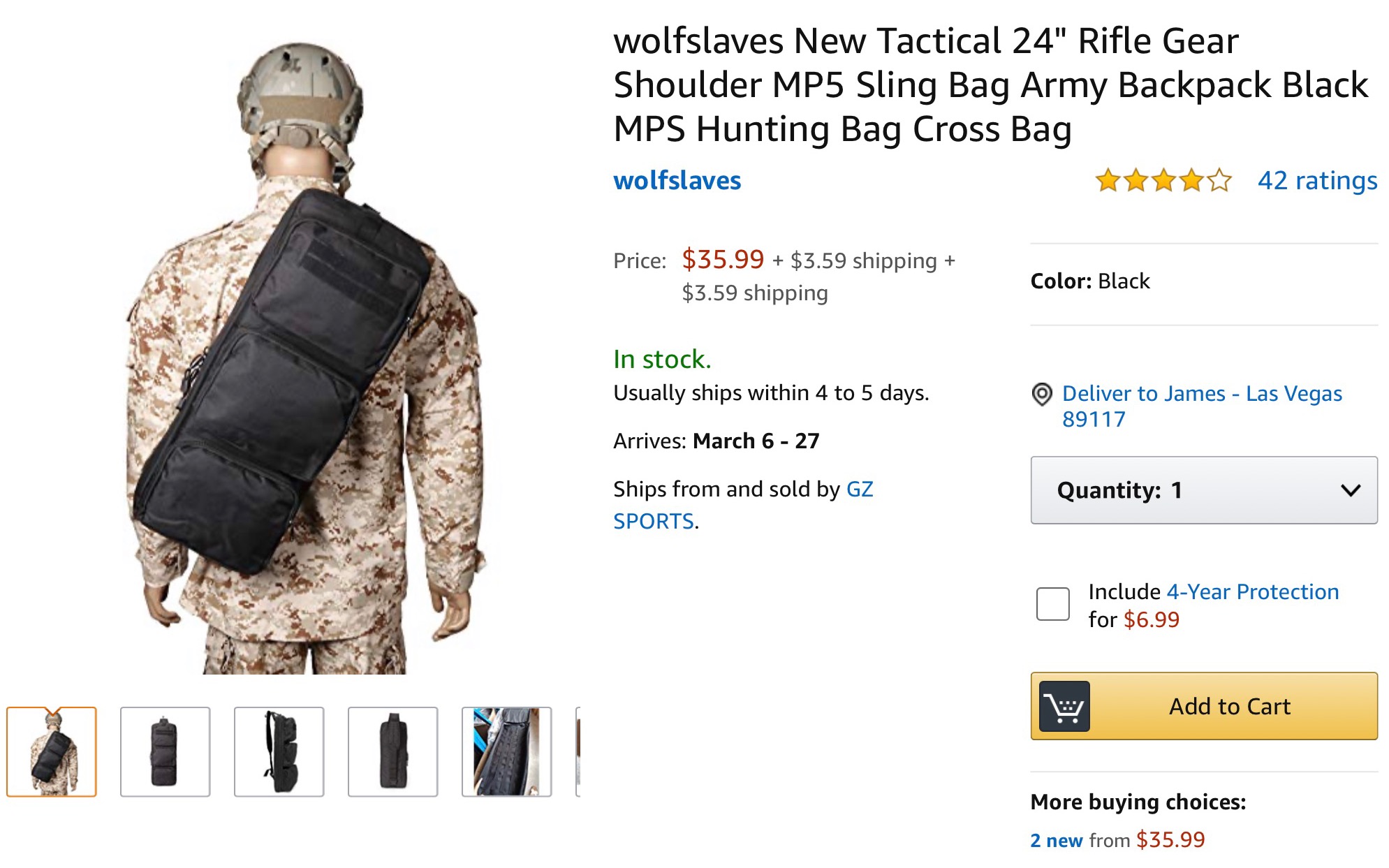
Task: Select the partially visible sixth thumbnail
Action: 578,751
